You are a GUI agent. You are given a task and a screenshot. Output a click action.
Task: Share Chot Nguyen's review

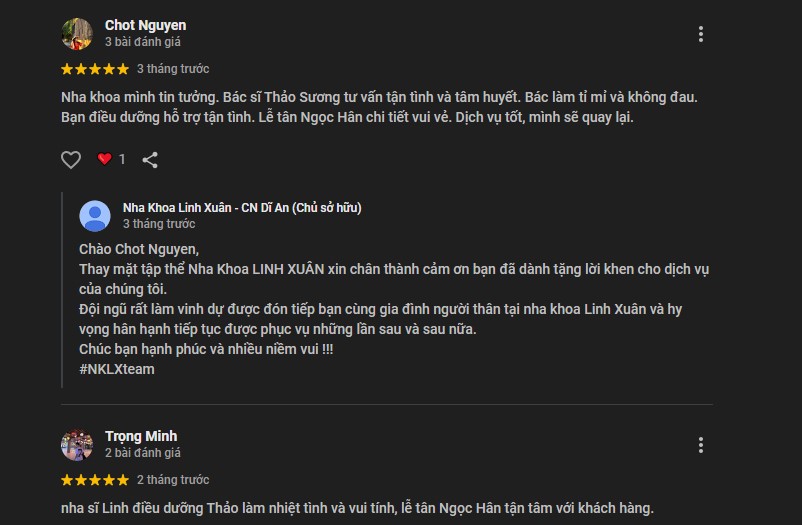point(150,160)
